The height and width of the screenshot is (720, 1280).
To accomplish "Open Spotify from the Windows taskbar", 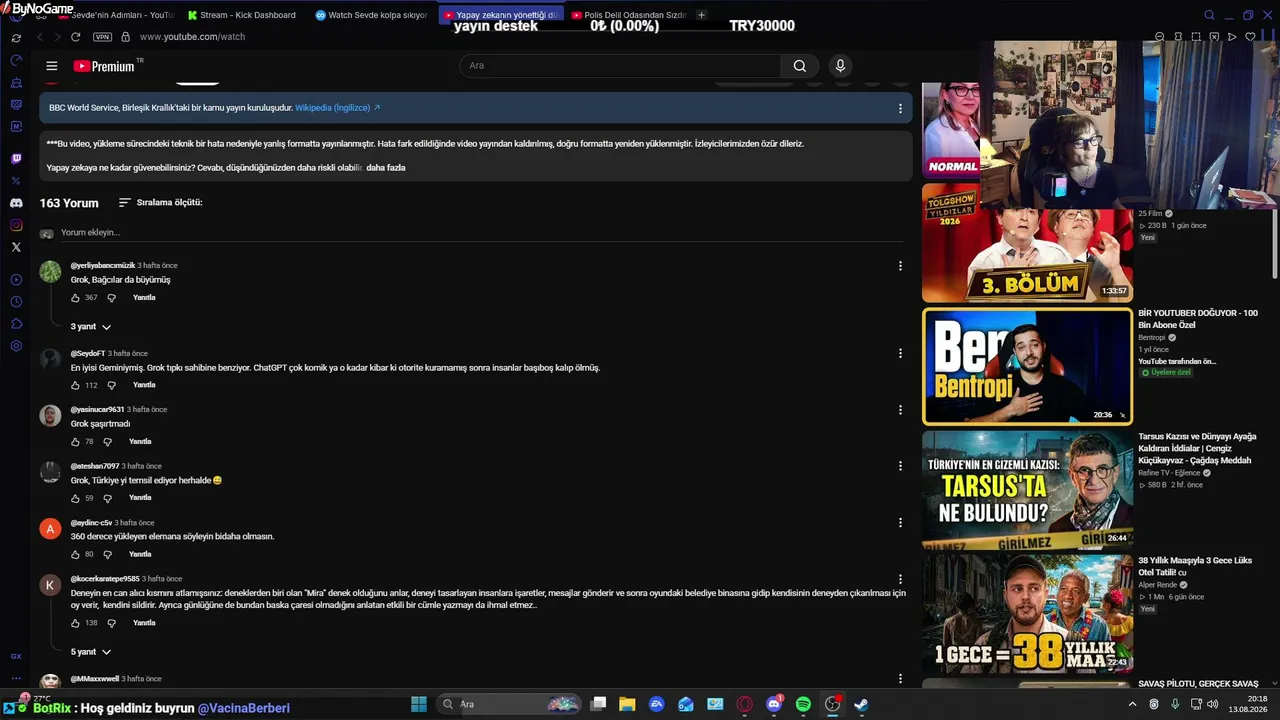I will [803, 704].
